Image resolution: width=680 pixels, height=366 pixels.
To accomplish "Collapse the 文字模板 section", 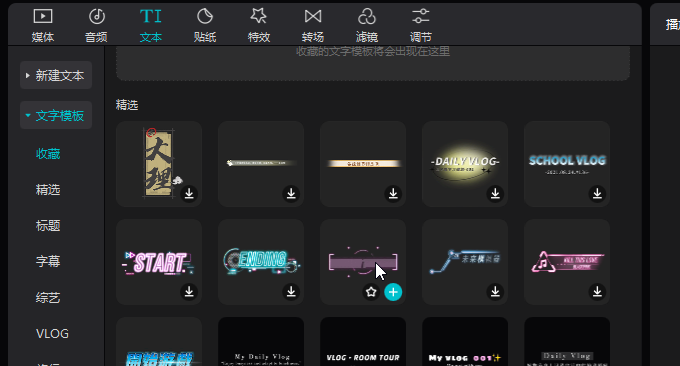I will click(x=56, y=115).
